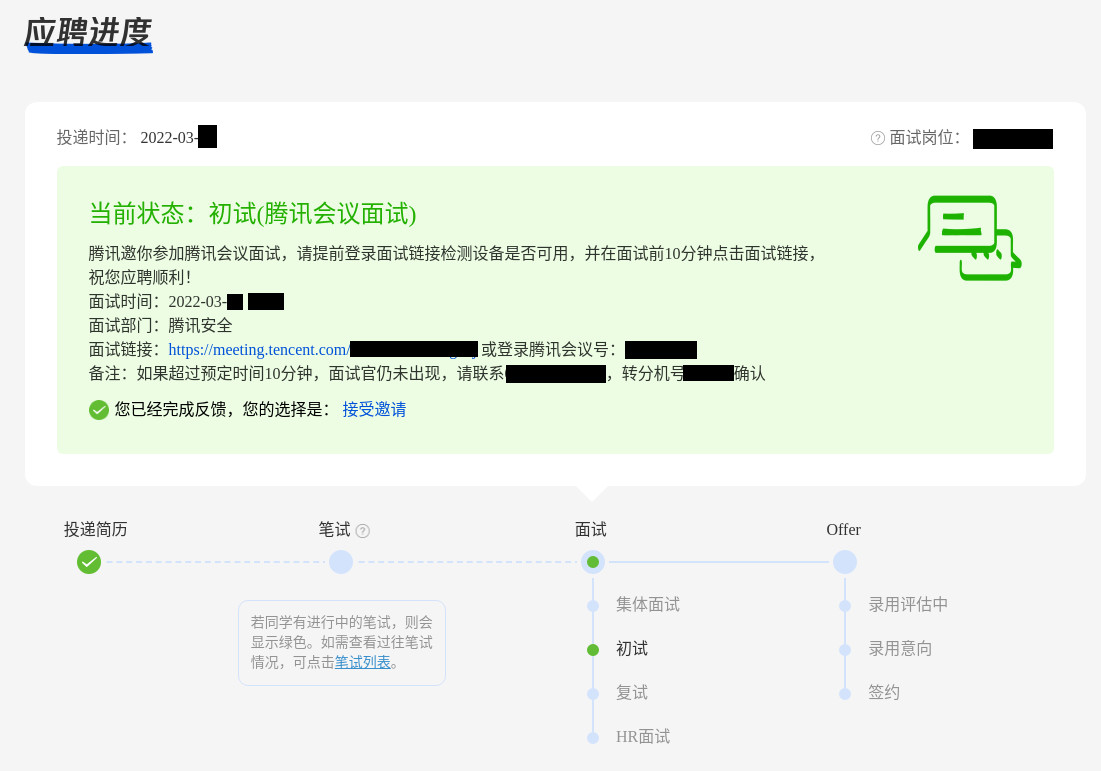Click the 接受邀请 link

tap(374, 410)
